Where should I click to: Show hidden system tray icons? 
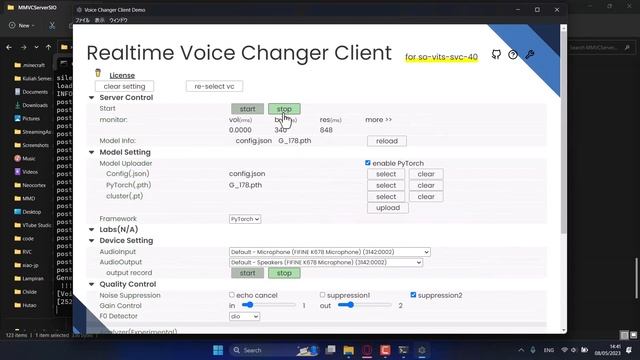(x=521, y=350)
